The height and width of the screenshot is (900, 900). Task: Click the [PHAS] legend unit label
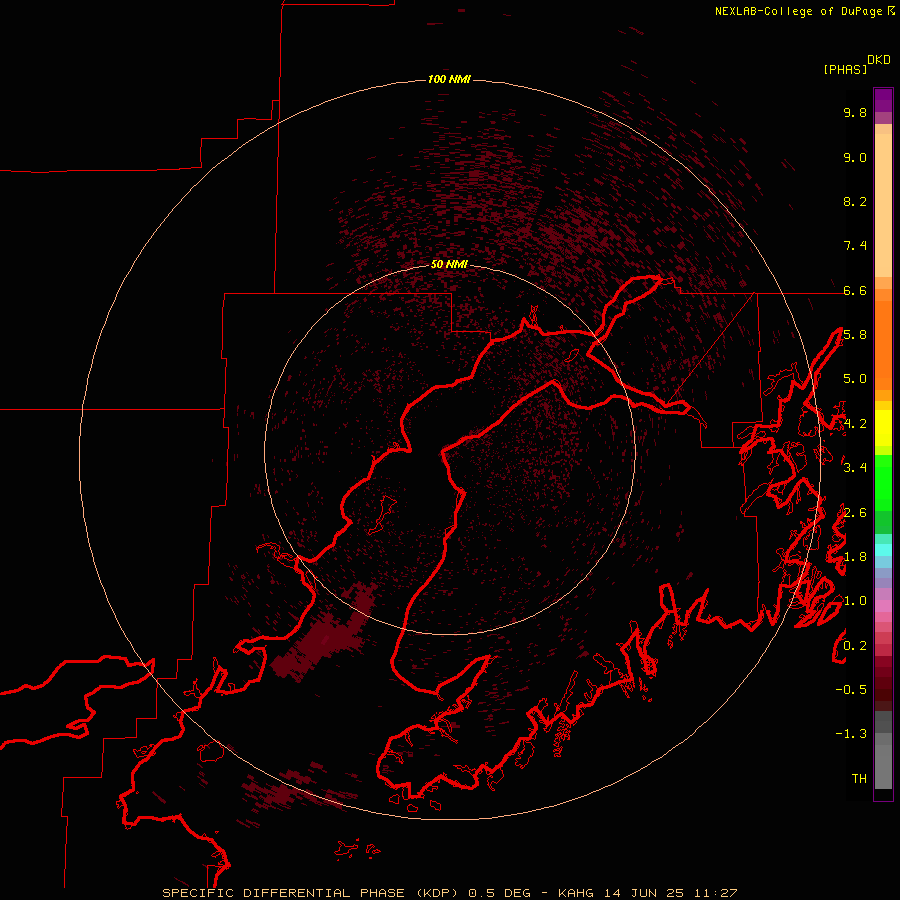click(845, 70)
